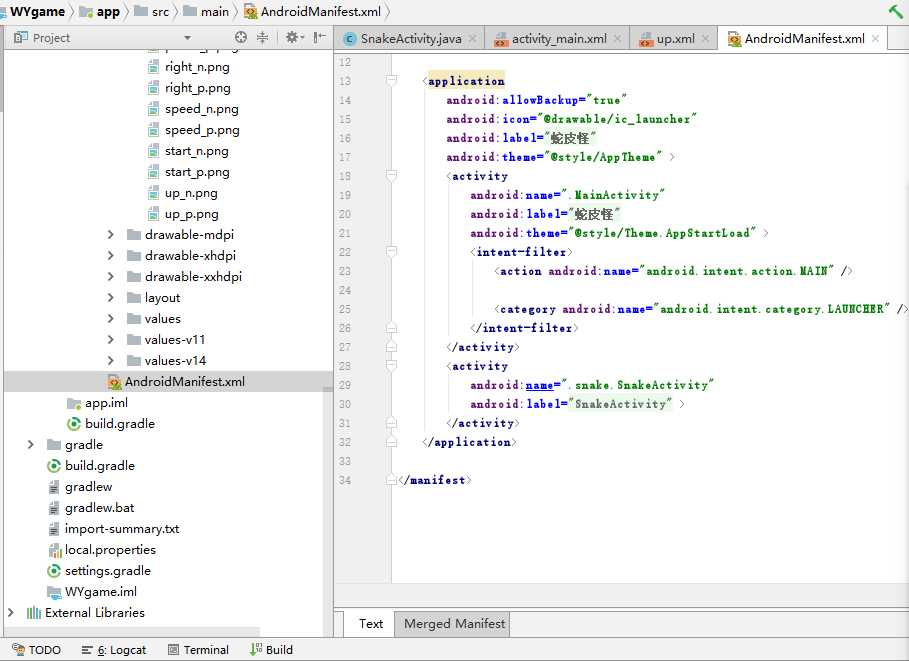Screen dimensions: 909x661
Task: Expand External Libraries node
Action: click(10, 612)
